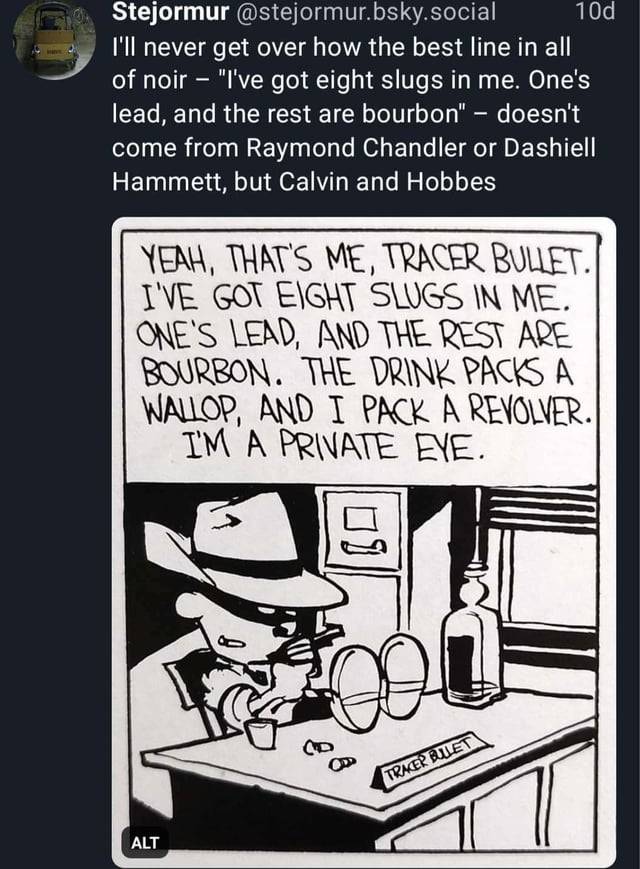Open the @stejormur.bsky.social handle link
The height and width of the screenshot is (869, 640).
tap(366, 12)
